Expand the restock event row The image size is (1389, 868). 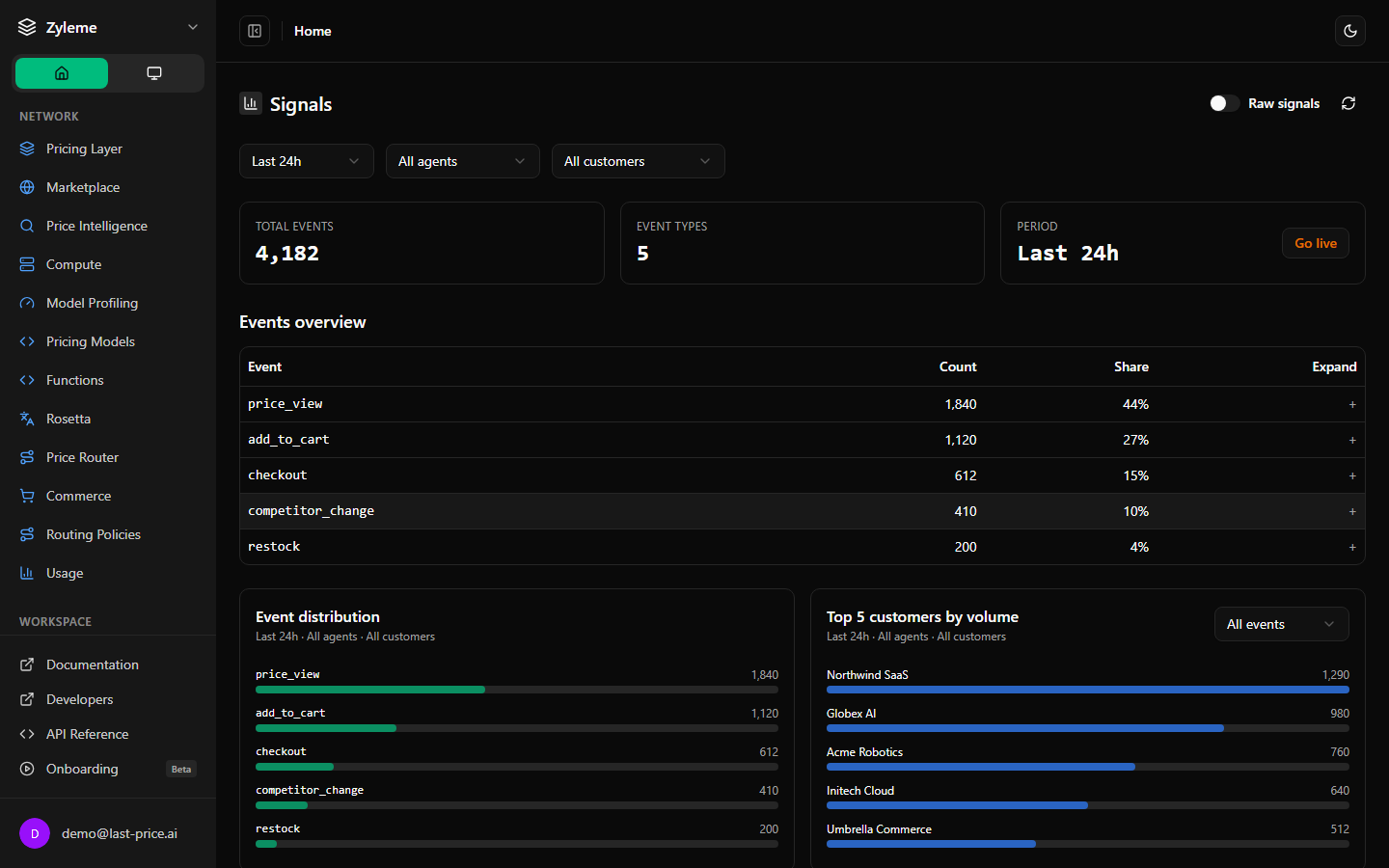coord(1352,547)
